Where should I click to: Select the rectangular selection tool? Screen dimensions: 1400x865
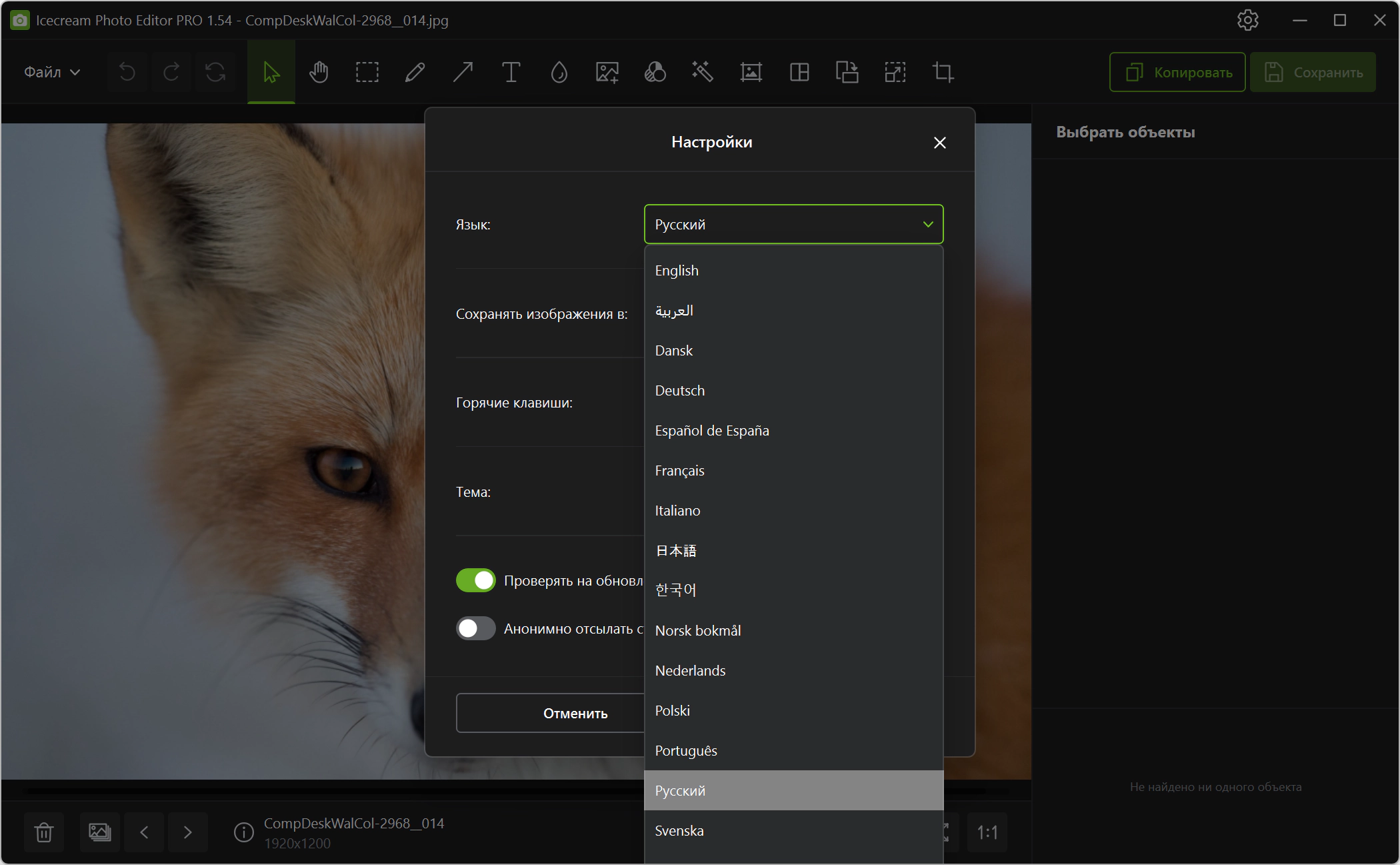pyautogui.click(x=367, y=72)
